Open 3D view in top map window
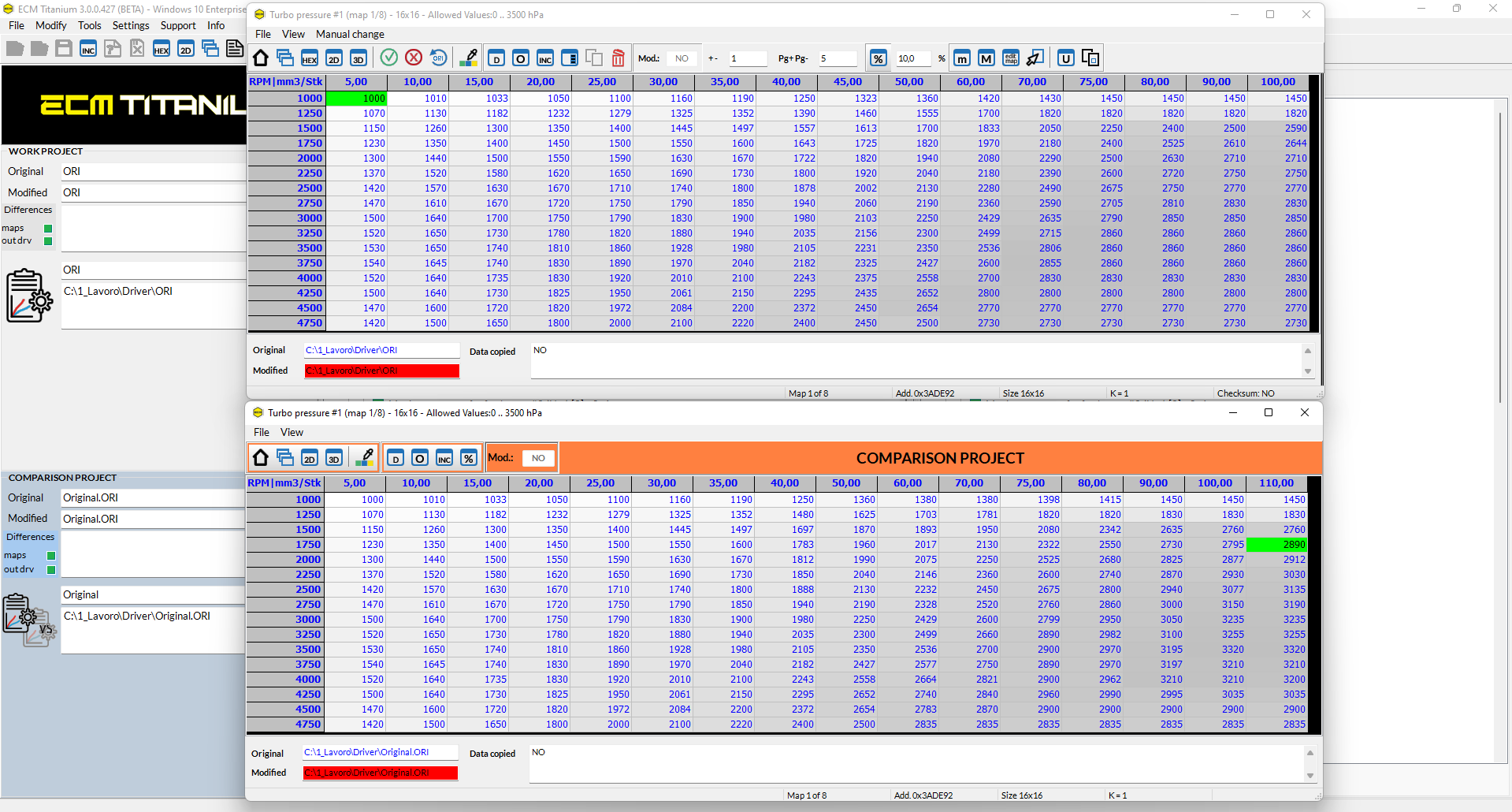 (x=358, y=58)
